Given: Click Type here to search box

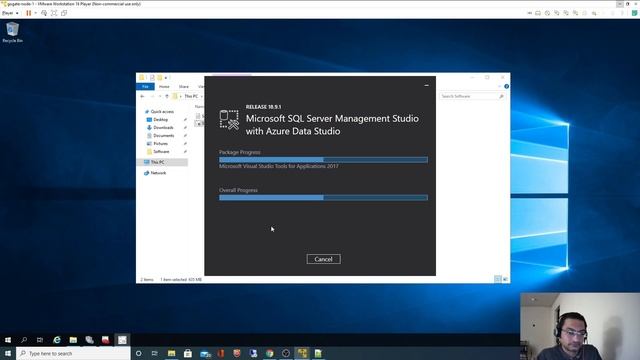Looking at the screenshot, I should click(73, 353).
